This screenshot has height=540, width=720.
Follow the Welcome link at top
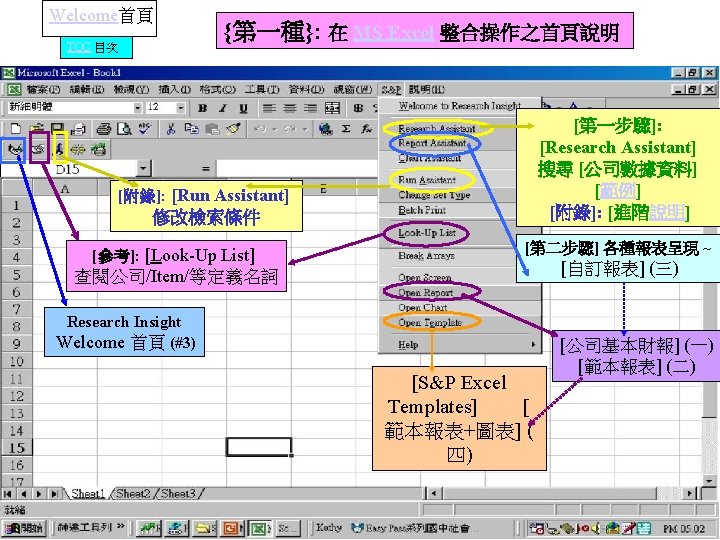84,16
